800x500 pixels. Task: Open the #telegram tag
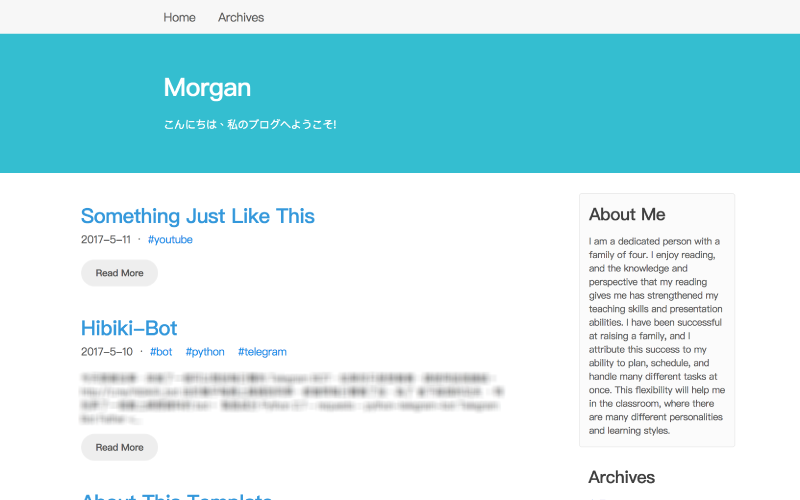(x=262, y=352)
